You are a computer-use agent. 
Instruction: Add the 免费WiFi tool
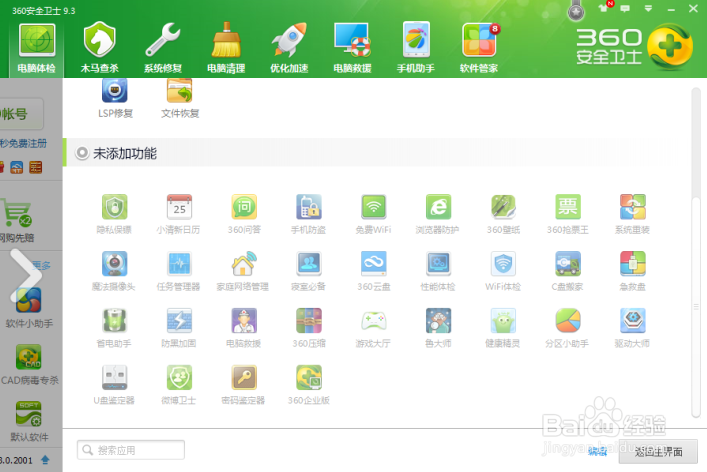click(x=373, y=214)
